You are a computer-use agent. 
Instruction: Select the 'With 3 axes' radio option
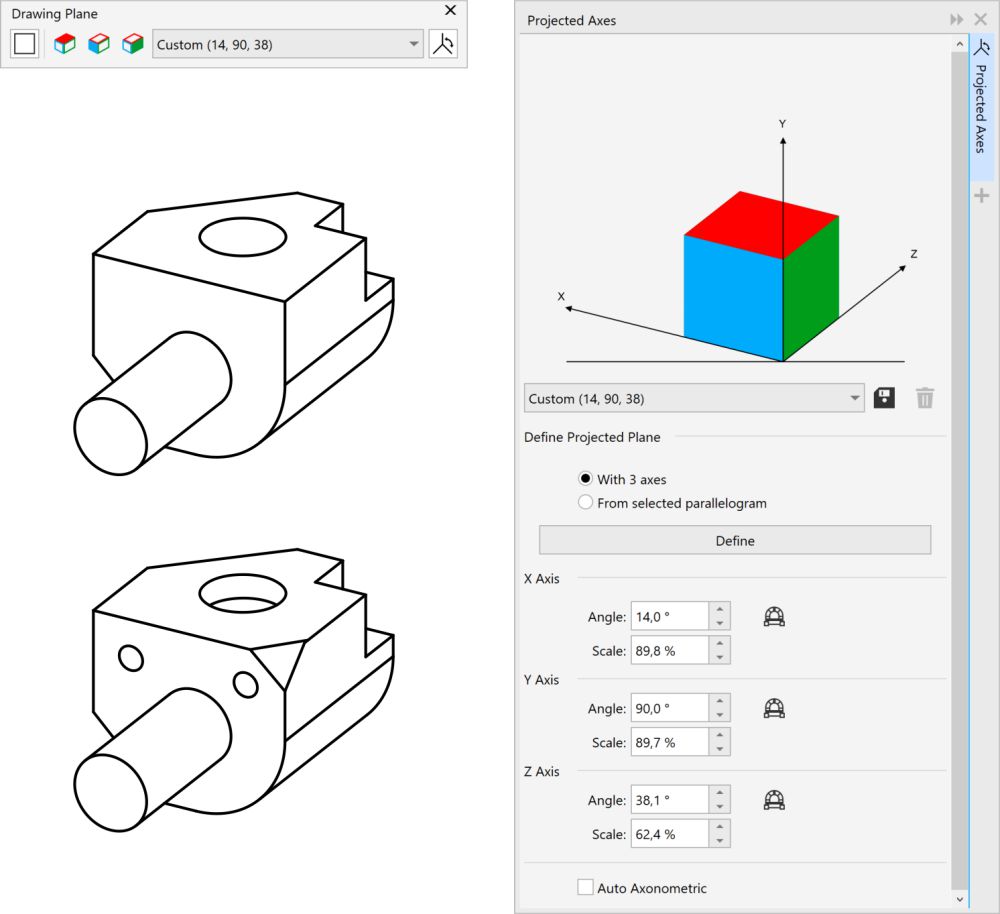tap(585, 478)
